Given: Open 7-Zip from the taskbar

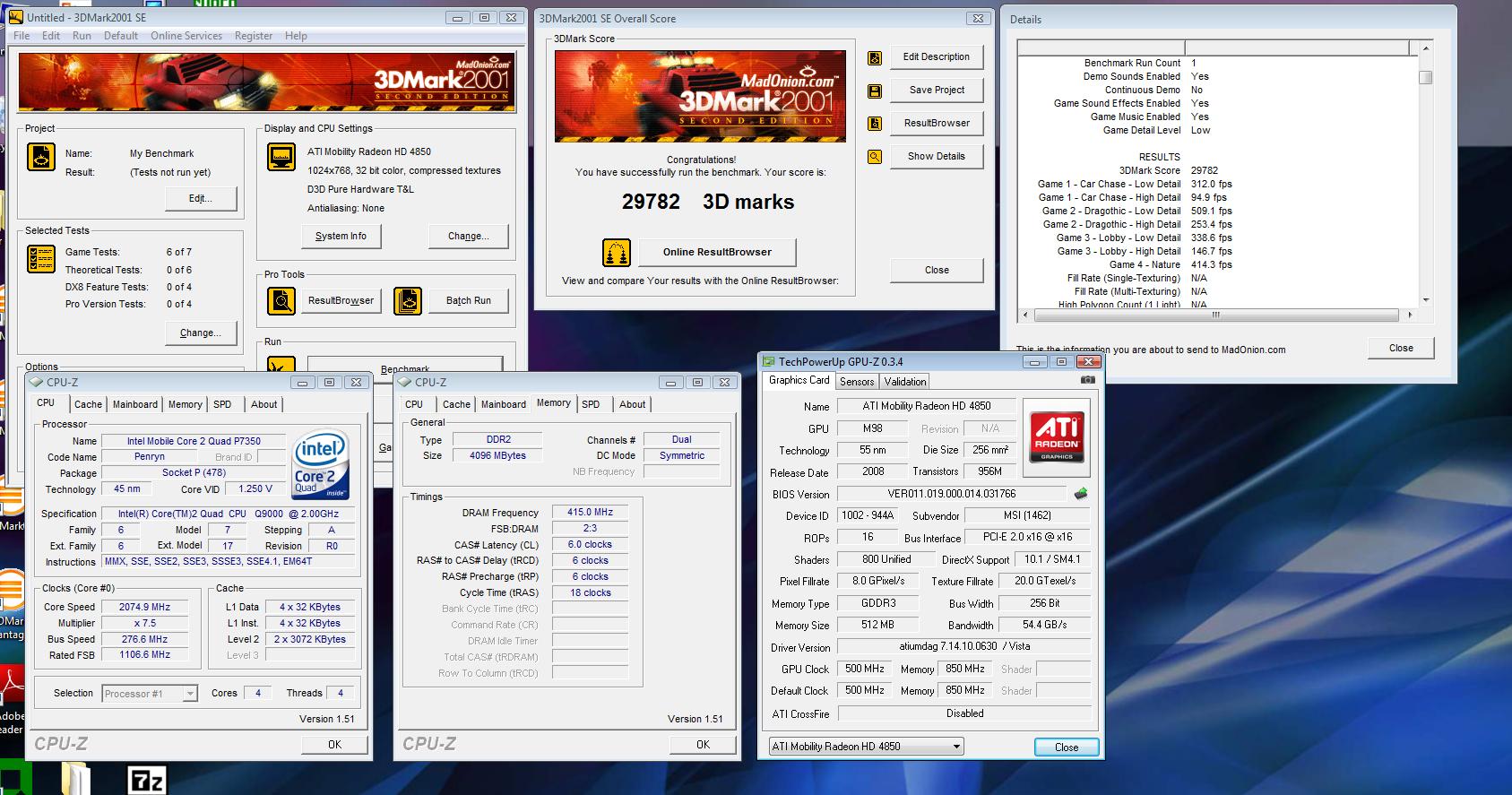Looking at the screenshot, I should (147, 780).
